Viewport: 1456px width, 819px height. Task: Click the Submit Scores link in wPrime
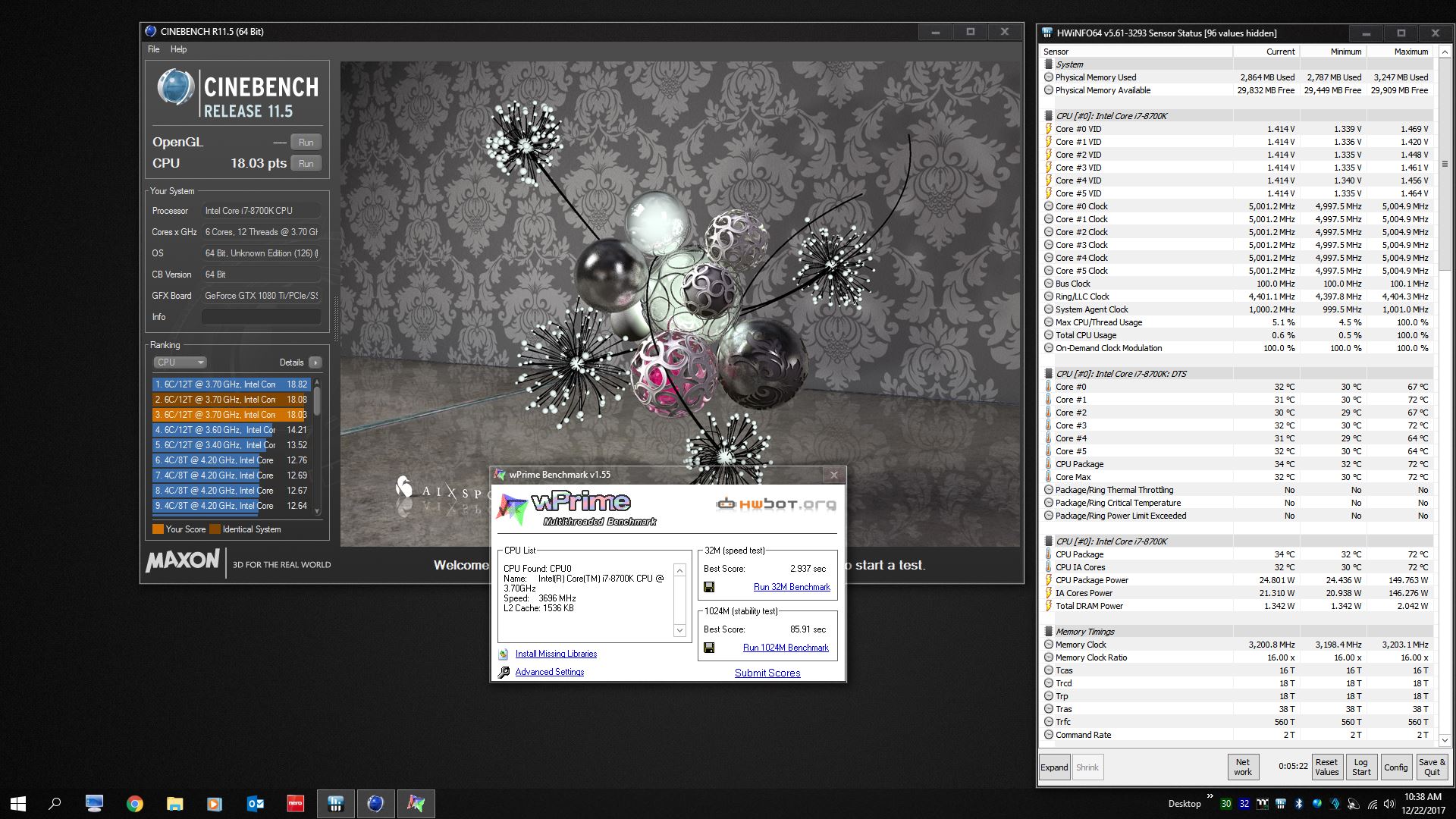pos(767,673)
